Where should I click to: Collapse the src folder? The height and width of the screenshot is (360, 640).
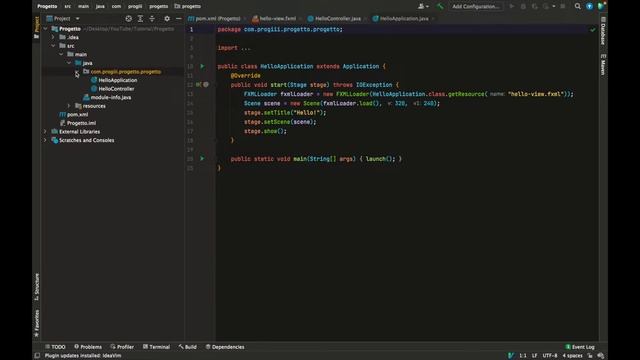point(53,46)
